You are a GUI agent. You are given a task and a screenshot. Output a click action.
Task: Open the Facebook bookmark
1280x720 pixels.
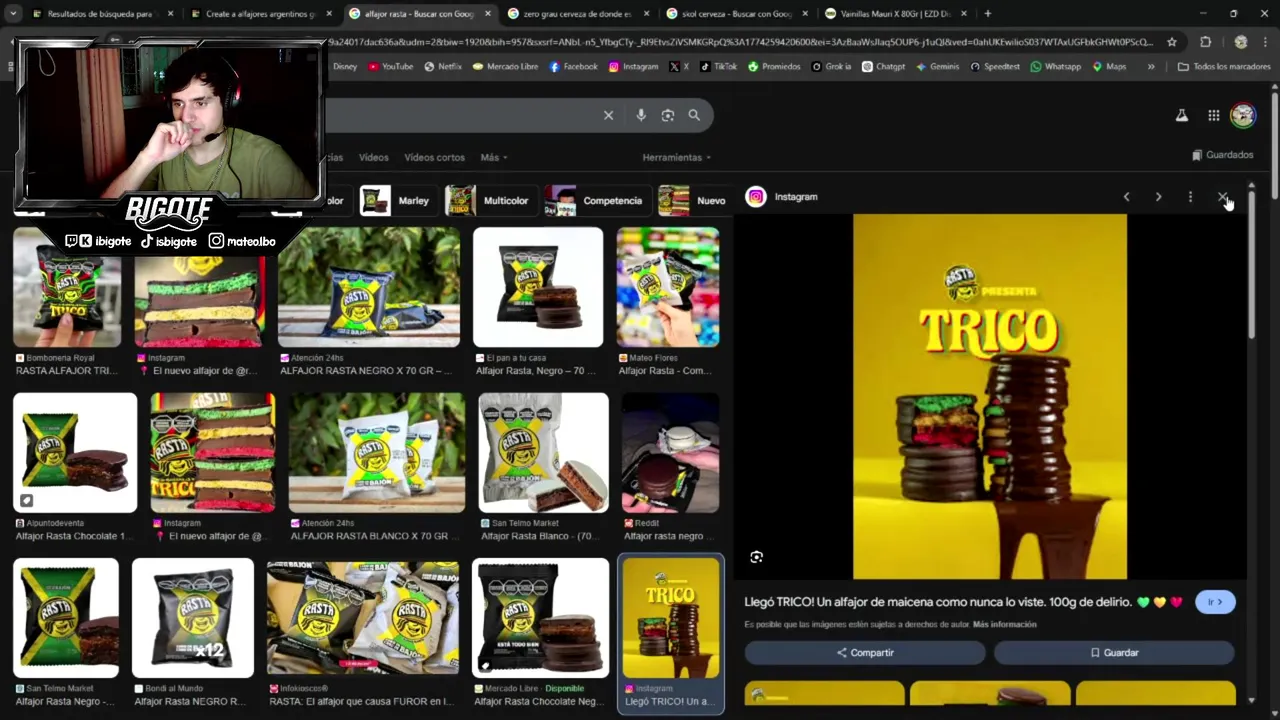click(574, 66)
